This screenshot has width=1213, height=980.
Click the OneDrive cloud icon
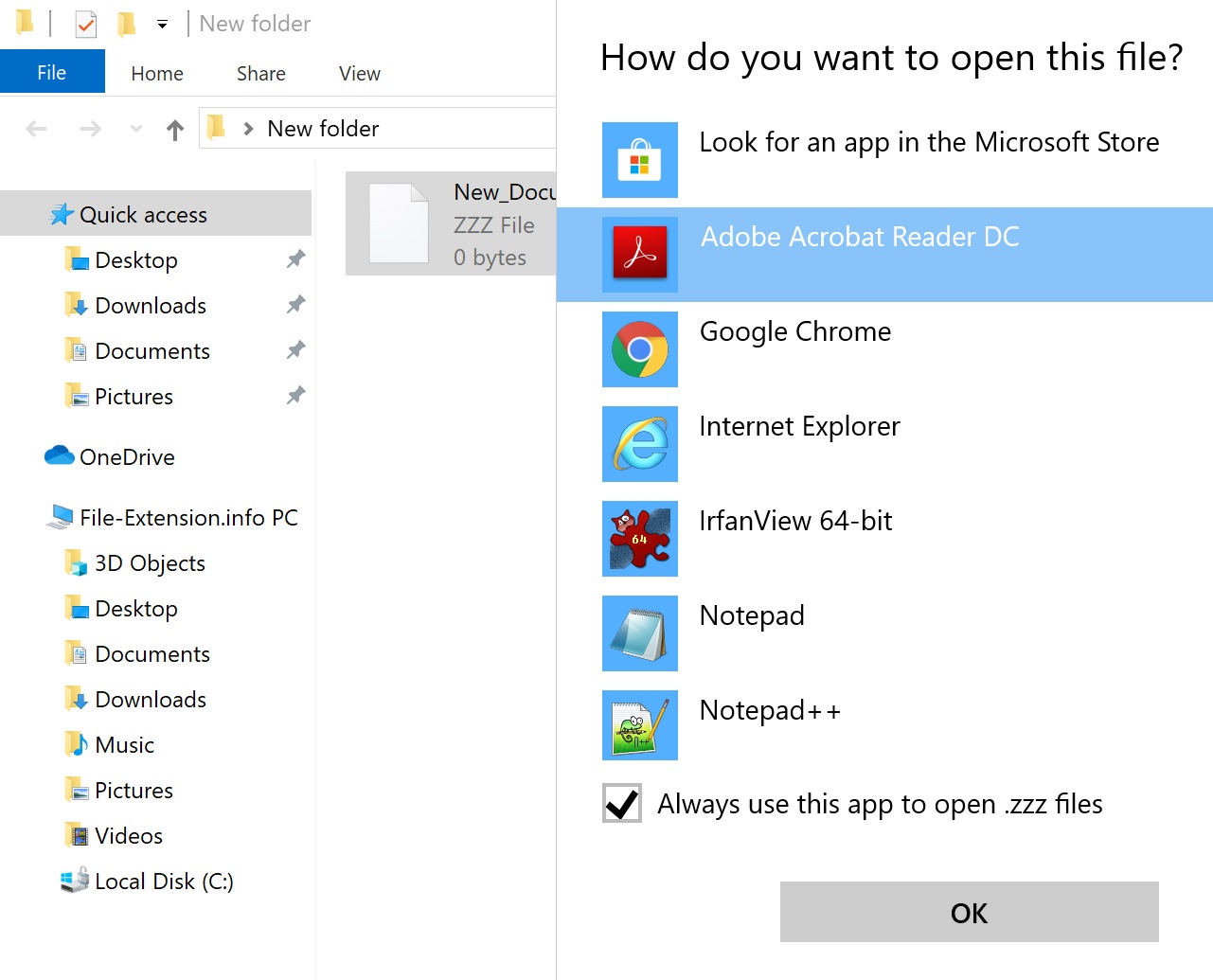(59, 456)
